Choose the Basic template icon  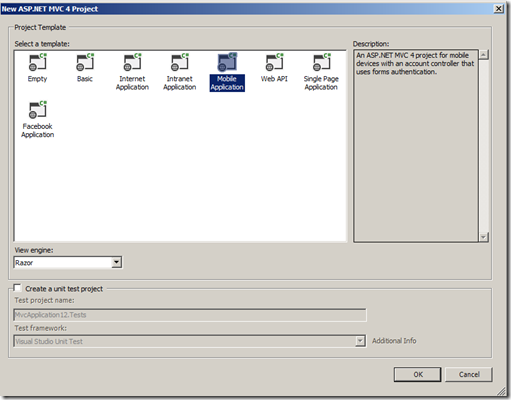(x=85, y=62)
